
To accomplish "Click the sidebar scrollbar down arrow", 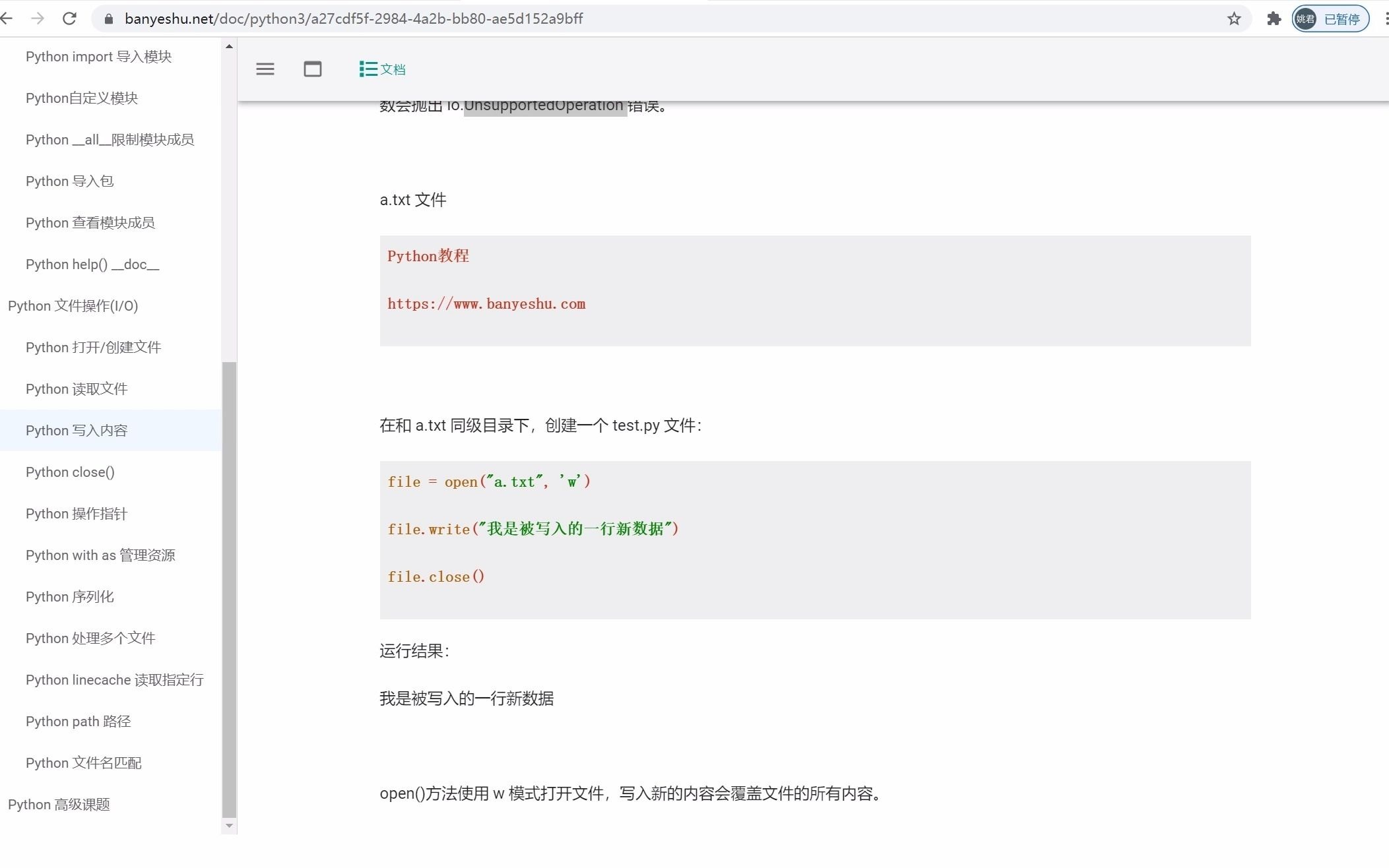I will point(229,825).
